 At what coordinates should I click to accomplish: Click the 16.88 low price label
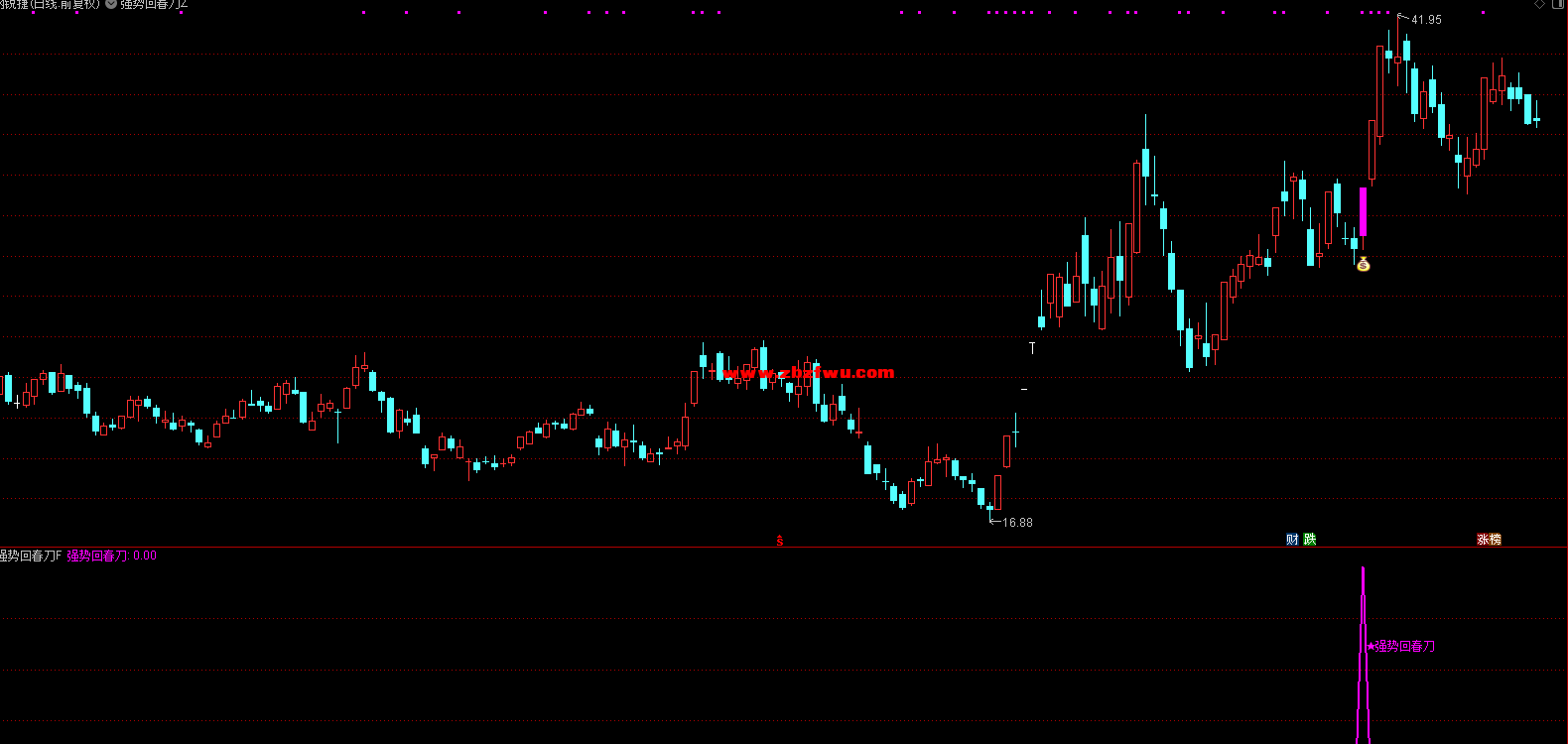pos(1017,523)
